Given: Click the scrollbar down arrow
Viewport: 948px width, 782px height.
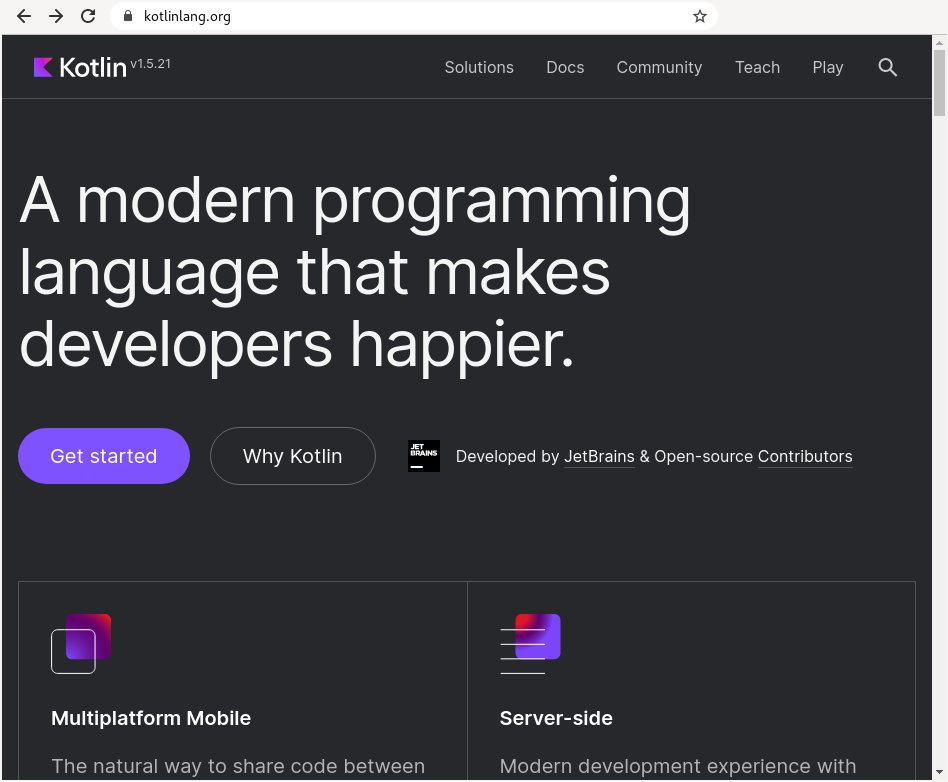Looking at the screenshot, I should pos(939,772).
